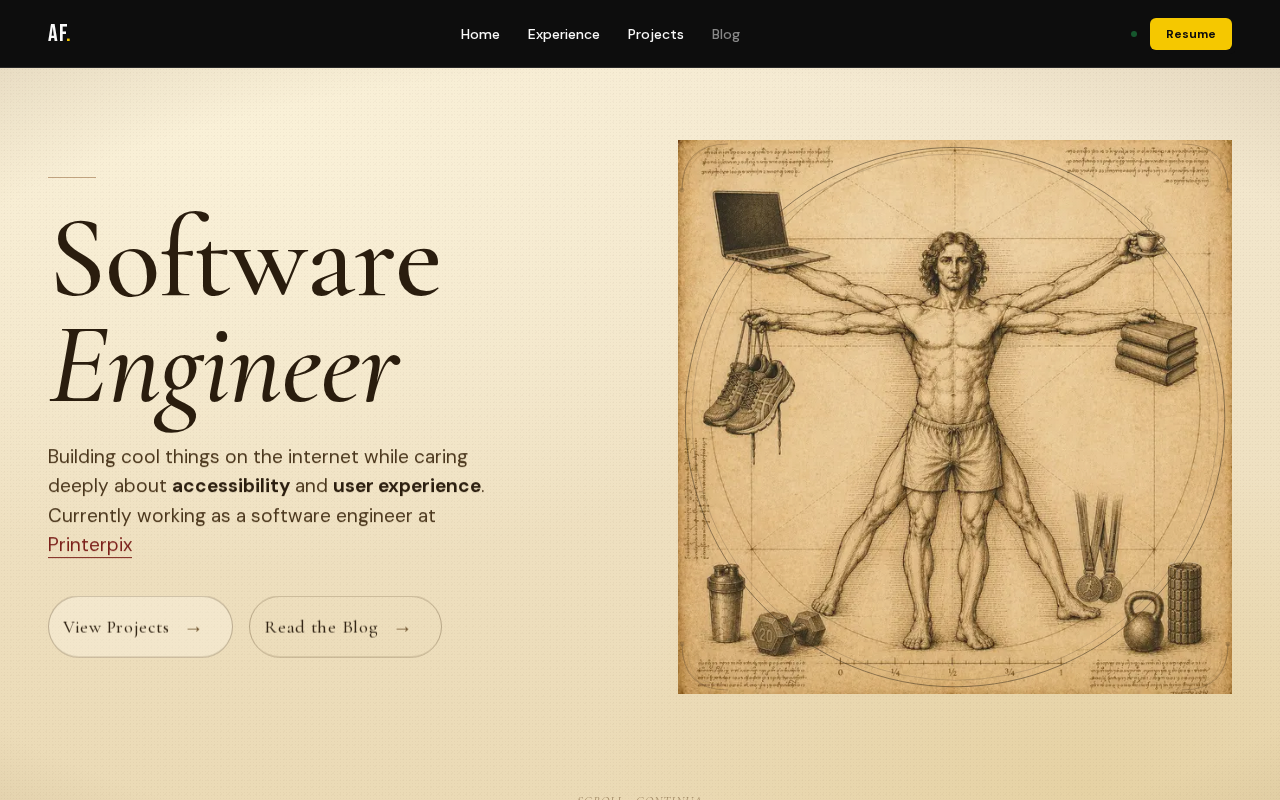Open the Vitruvian man illustration
The width and height of the screenshot is (1280, 800).
(955, 417)
